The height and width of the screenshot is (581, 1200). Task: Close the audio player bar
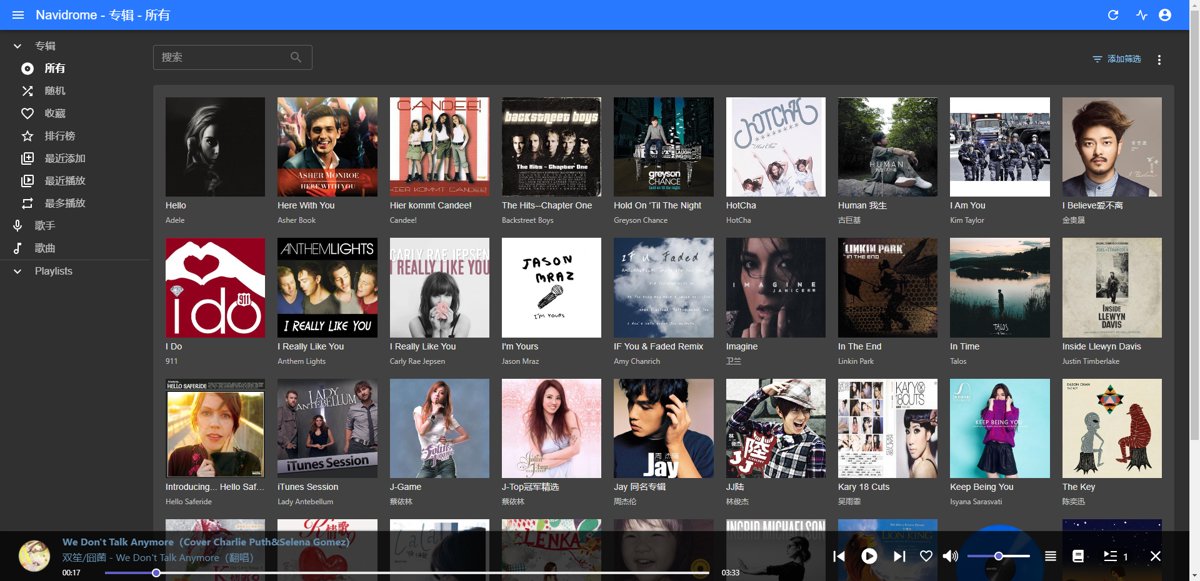pyautogui.click(x=1155, y=556)
